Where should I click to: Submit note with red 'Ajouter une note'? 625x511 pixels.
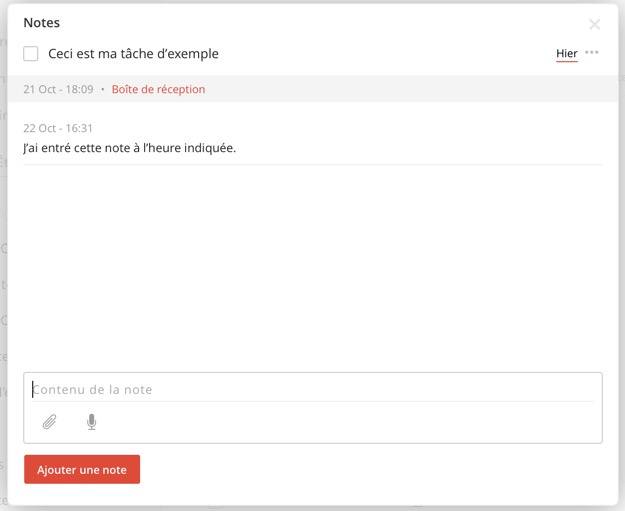click(x=82, y=469)
